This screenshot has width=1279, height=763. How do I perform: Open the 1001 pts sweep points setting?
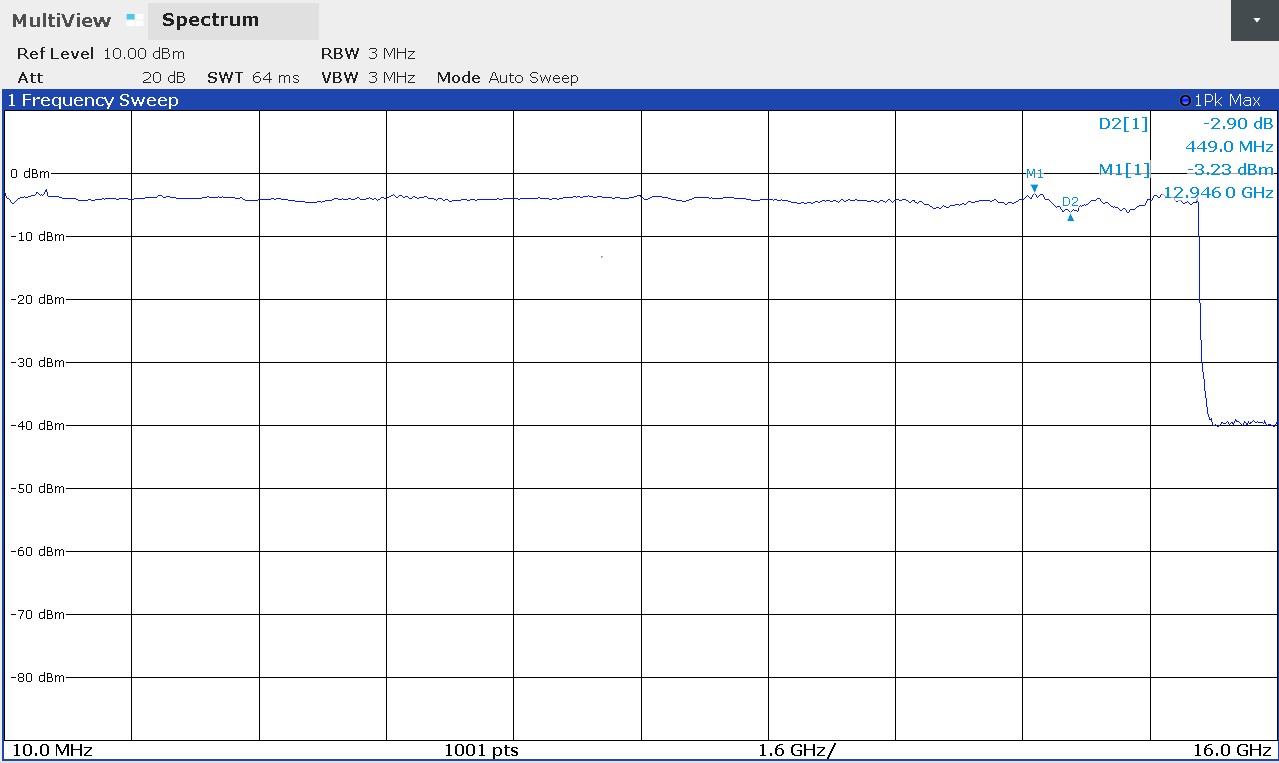click(x=481, y=751)
